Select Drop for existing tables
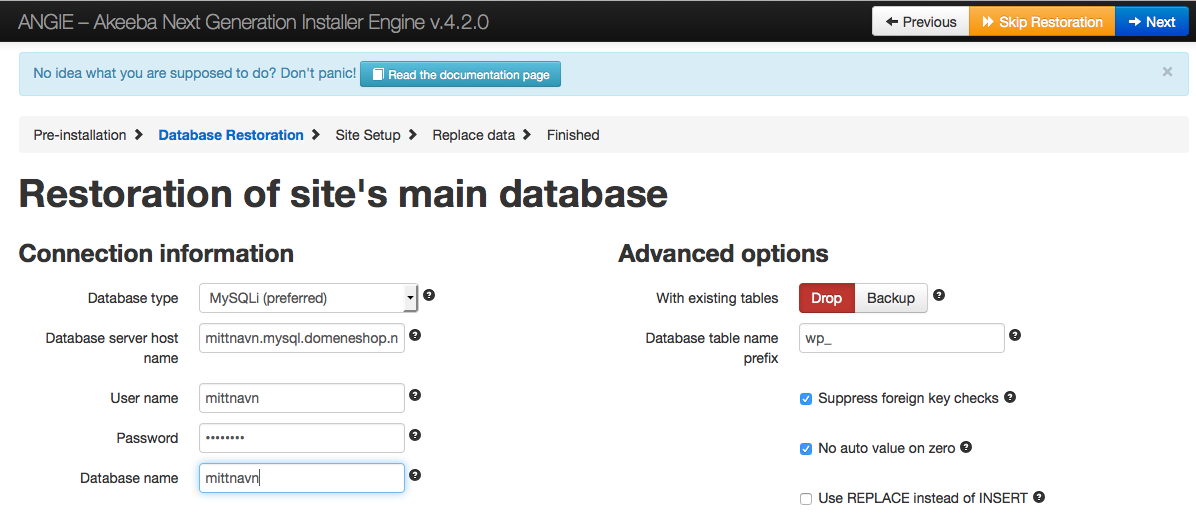Screen dimensions: 1196x531 point(827,298)
